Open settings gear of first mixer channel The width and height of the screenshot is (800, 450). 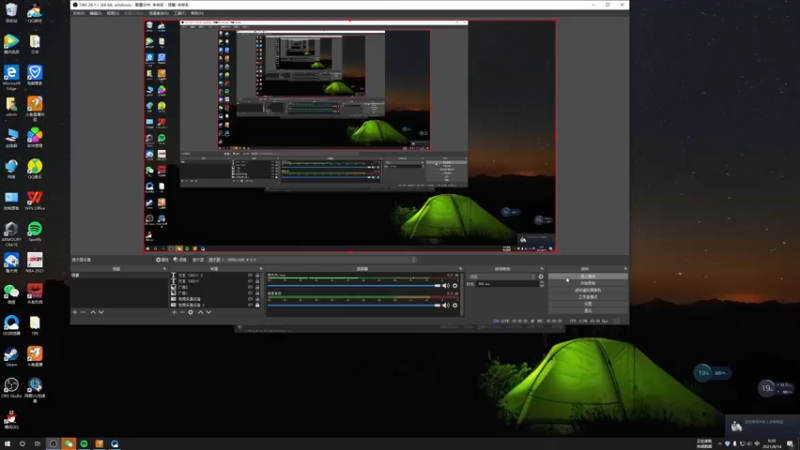[455, 286]
